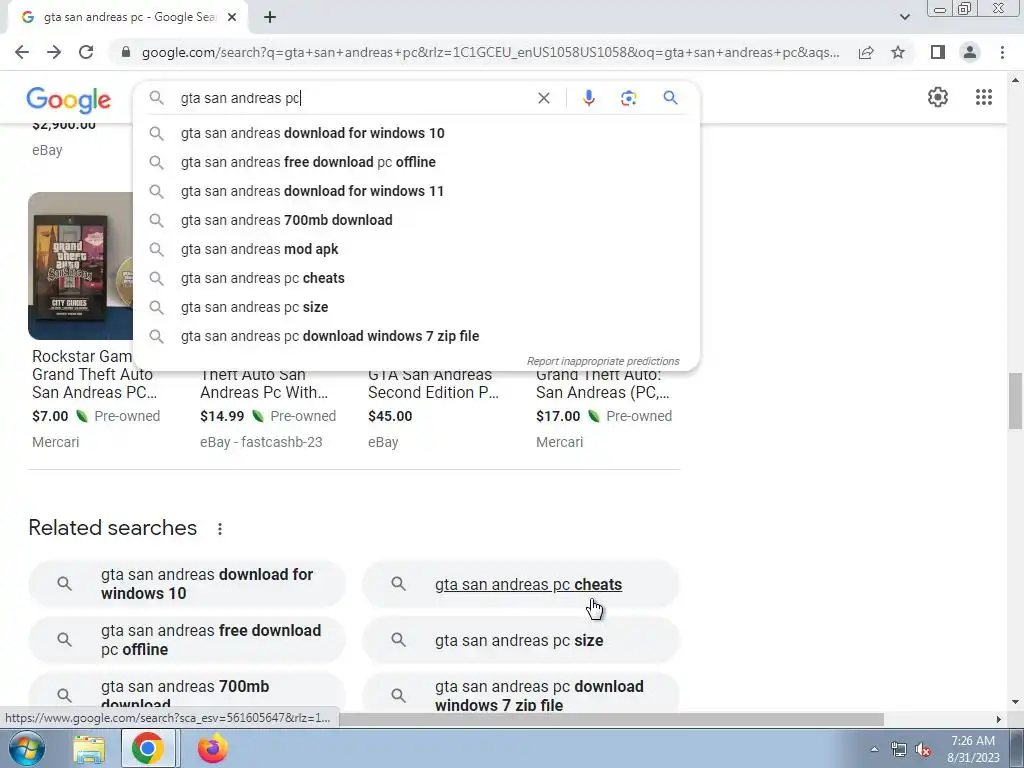1024x768 pixels.
Task: Choose suggestion 700mb download
Action: coord(416,220)
